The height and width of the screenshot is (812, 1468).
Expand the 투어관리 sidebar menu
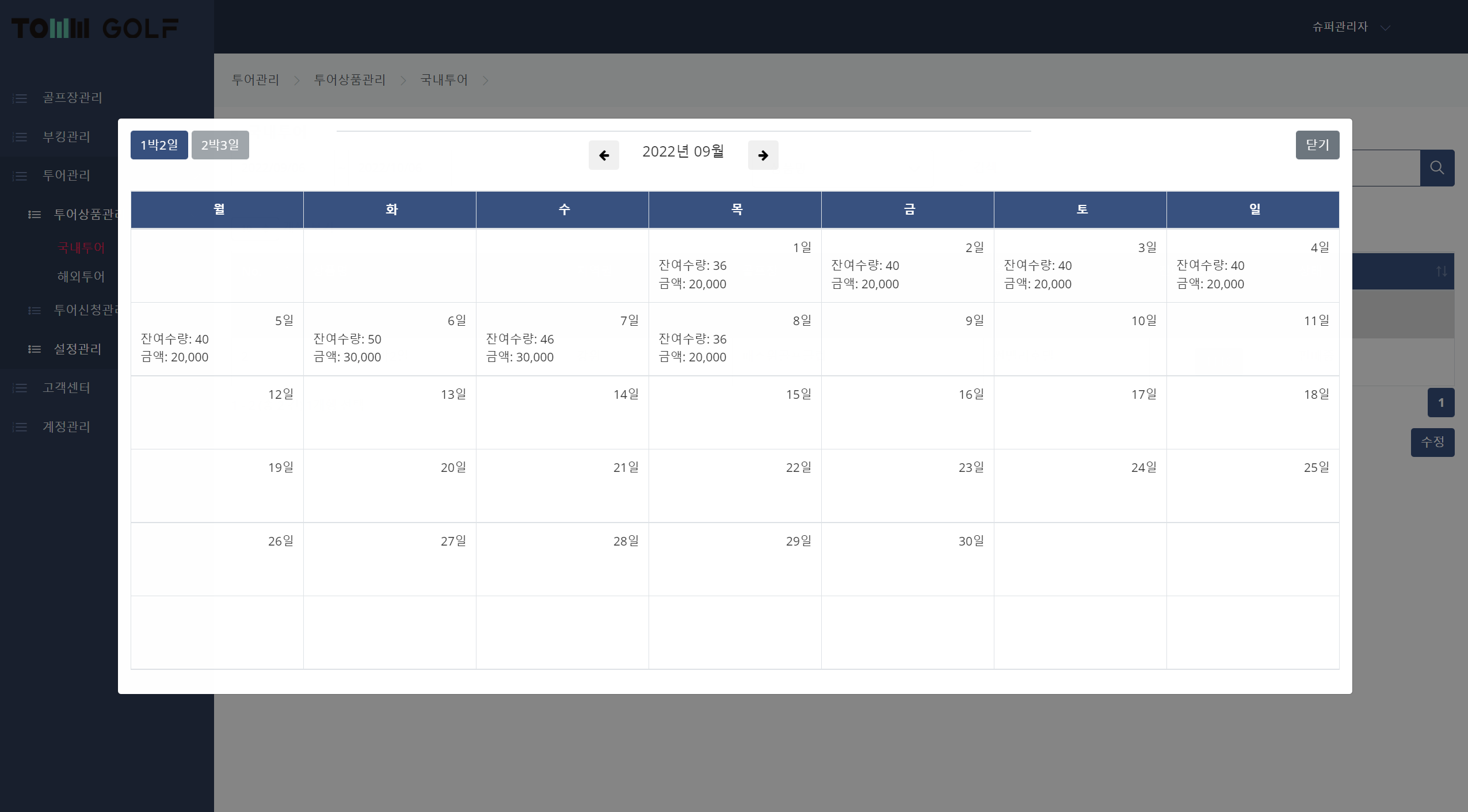coord(66,176)
